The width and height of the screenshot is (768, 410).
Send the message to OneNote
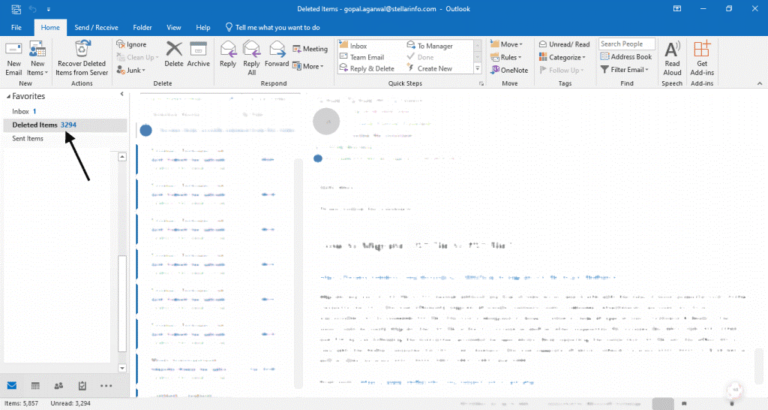509,70
